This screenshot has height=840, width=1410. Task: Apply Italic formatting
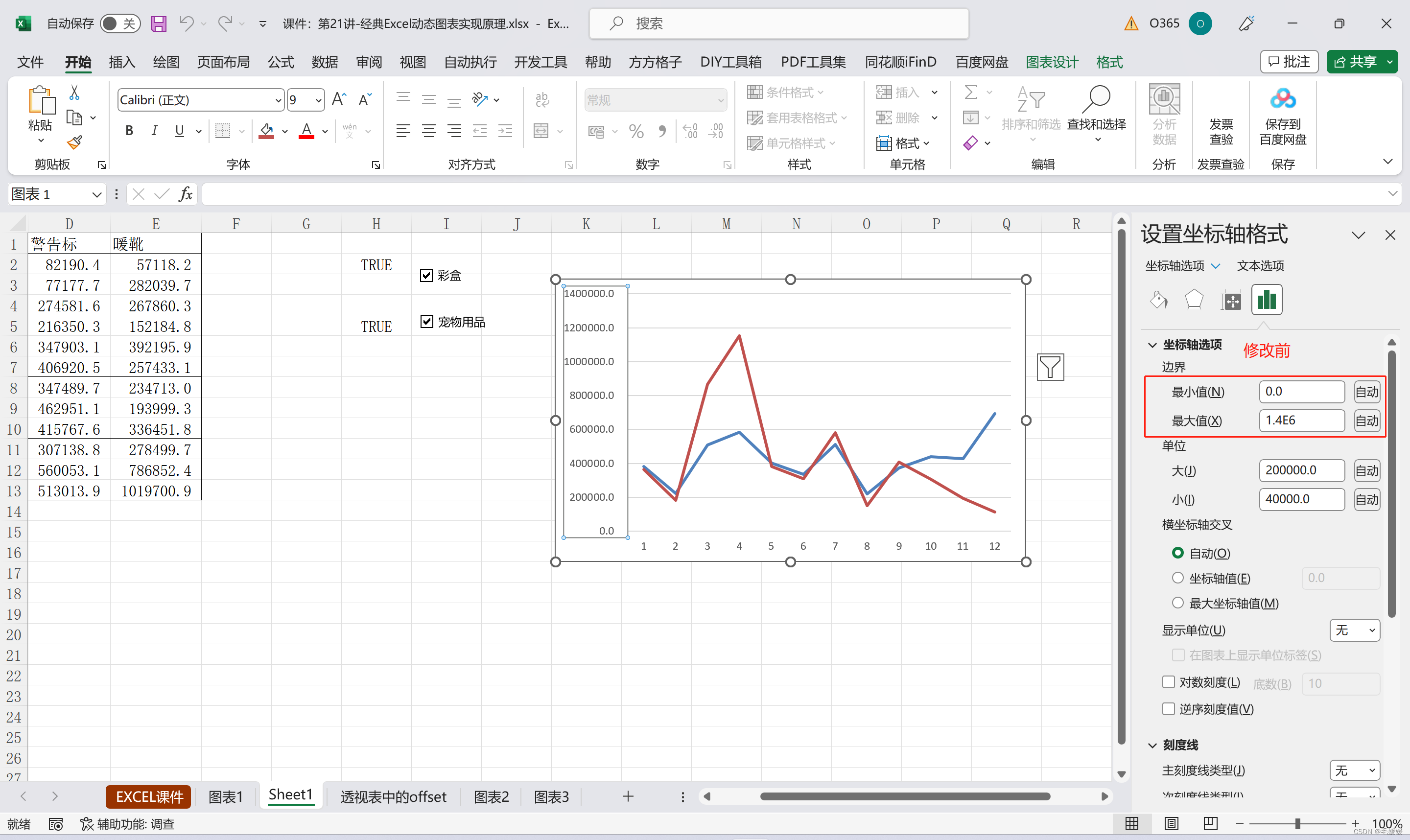pyautogui.click(x=154, y=131)
